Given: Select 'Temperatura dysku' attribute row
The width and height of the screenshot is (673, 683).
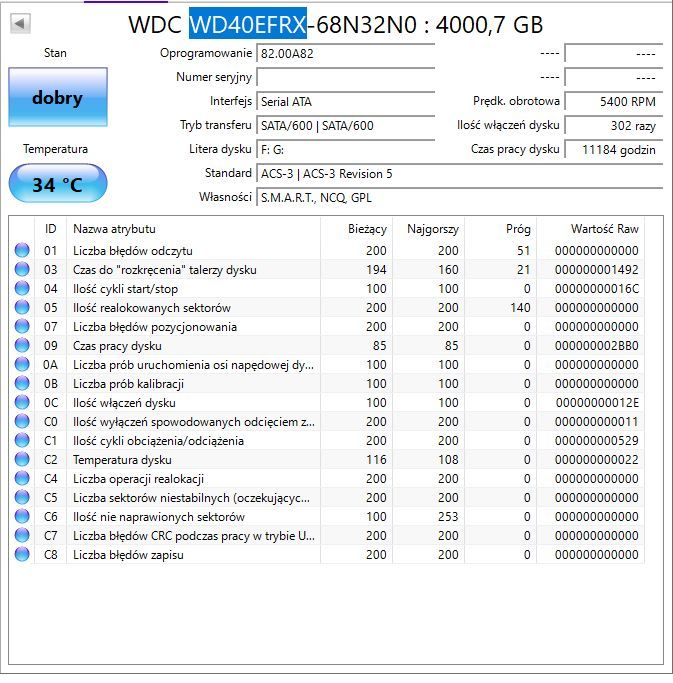Looking at the screenshot, I should click(x=327, y=460).
